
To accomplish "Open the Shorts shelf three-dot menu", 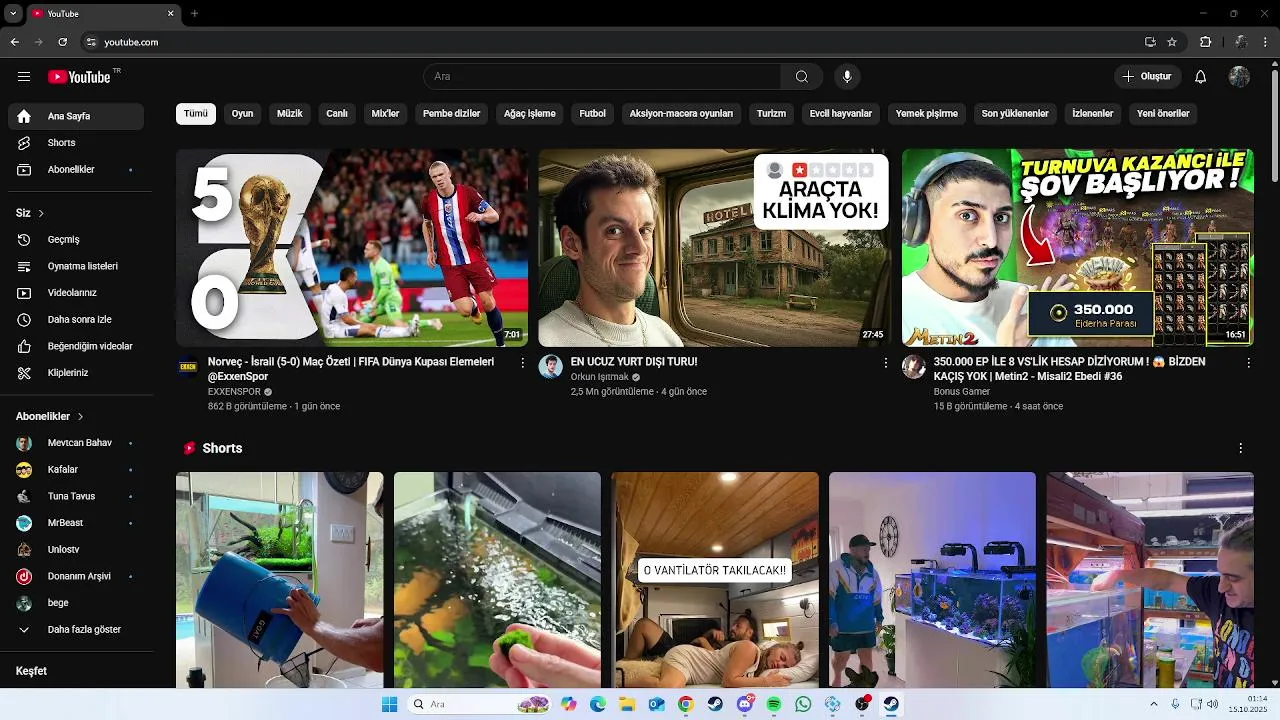I will pos(1240,448).
